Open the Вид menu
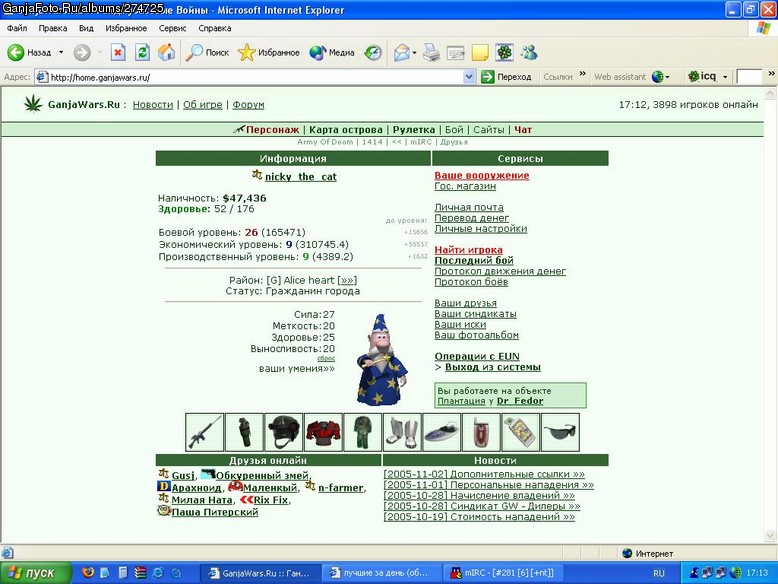778x584 pixels. [86, 28]
